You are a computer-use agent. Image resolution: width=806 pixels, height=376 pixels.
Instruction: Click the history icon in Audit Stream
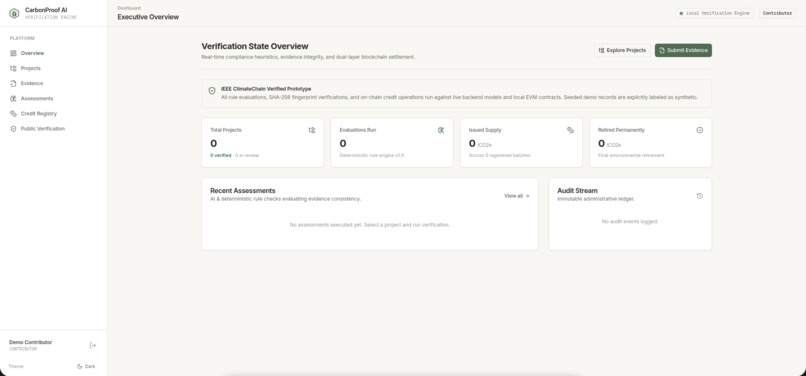click(700, 196)
